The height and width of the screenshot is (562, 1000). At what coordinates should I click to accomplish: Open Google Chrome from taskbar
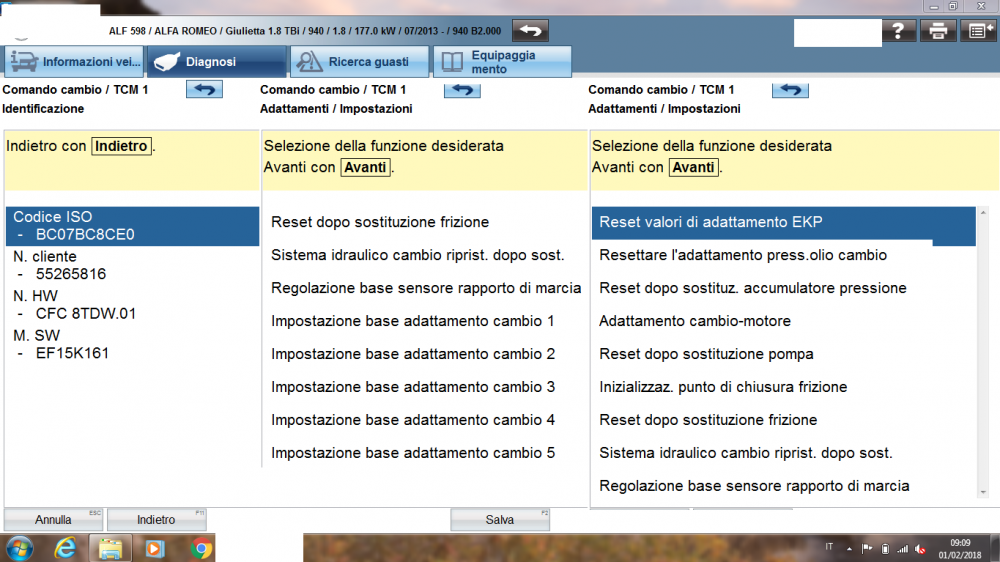click(x=201, y=548)
